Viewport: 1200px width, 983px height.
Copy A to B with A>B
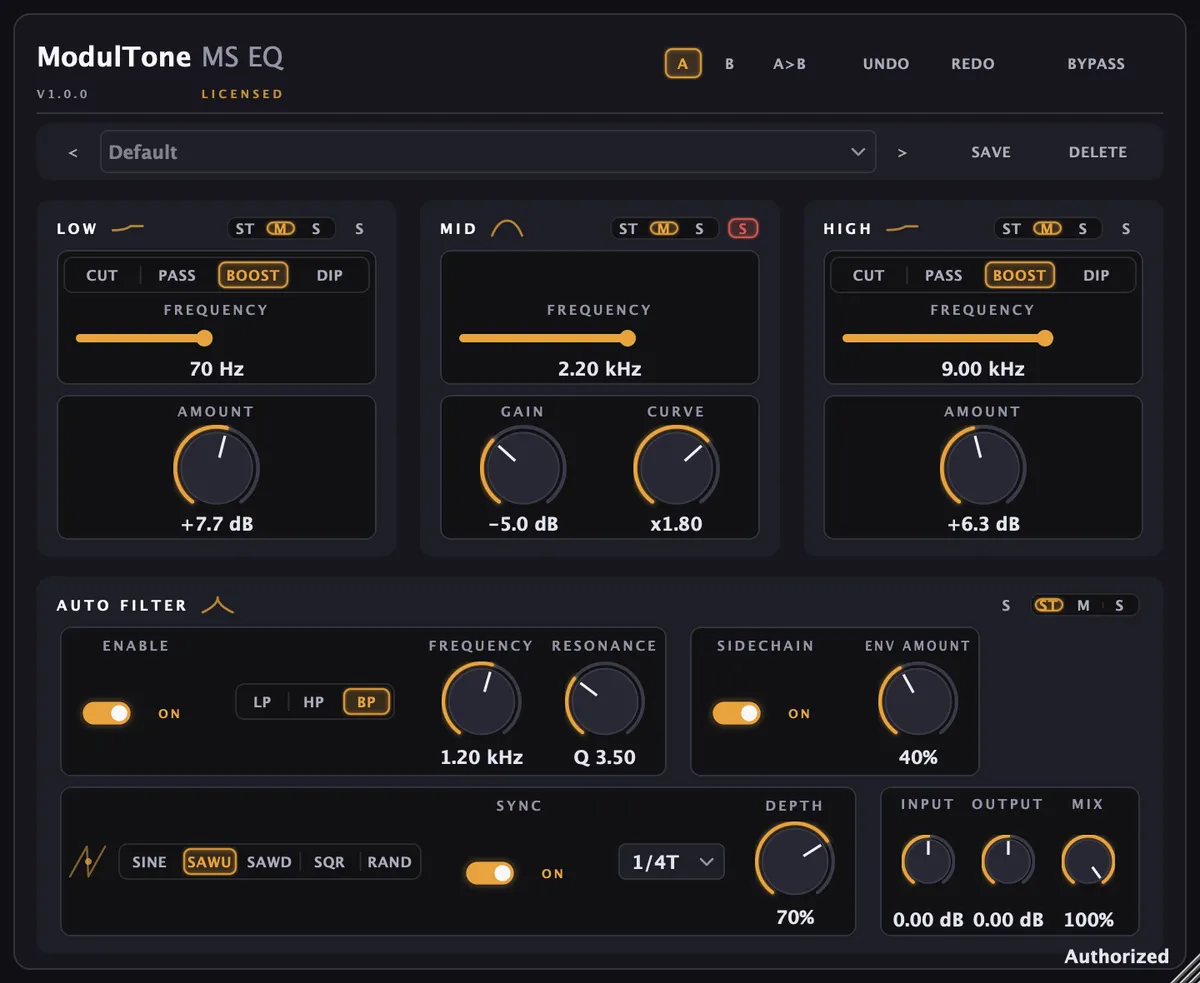(789, 64)
